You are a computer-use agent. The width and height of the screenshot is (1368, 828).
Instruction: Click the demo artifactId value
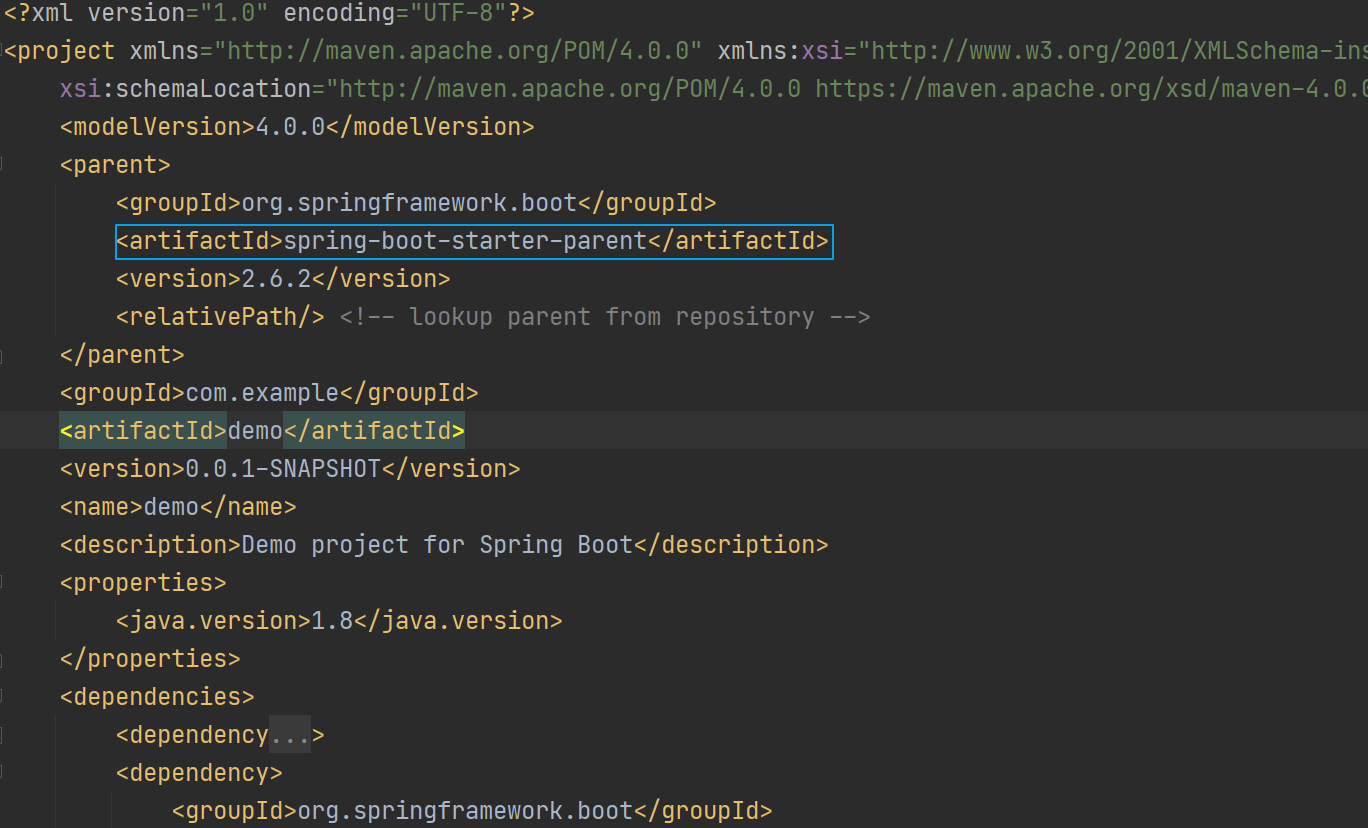tap(256, 431)
